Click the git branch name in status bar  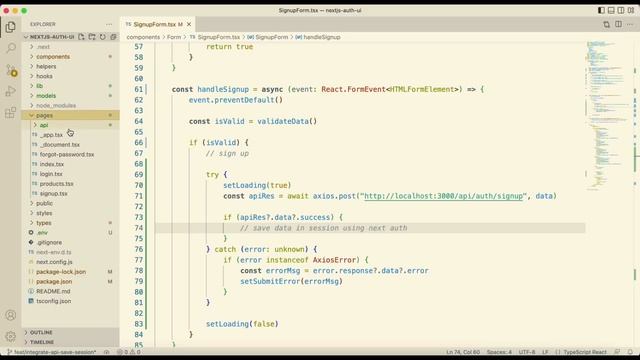tap(52, 352)
